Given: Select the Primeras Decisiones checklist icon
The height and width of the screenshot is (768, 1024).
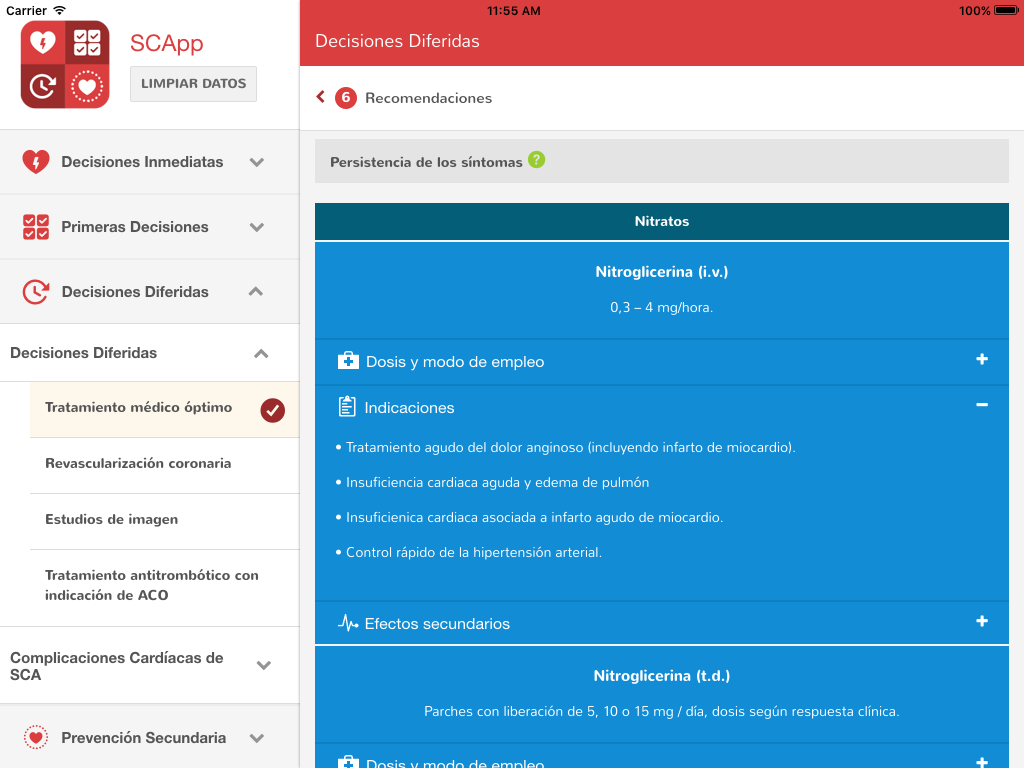Looking at the screenshot, I should coord(36,227).
